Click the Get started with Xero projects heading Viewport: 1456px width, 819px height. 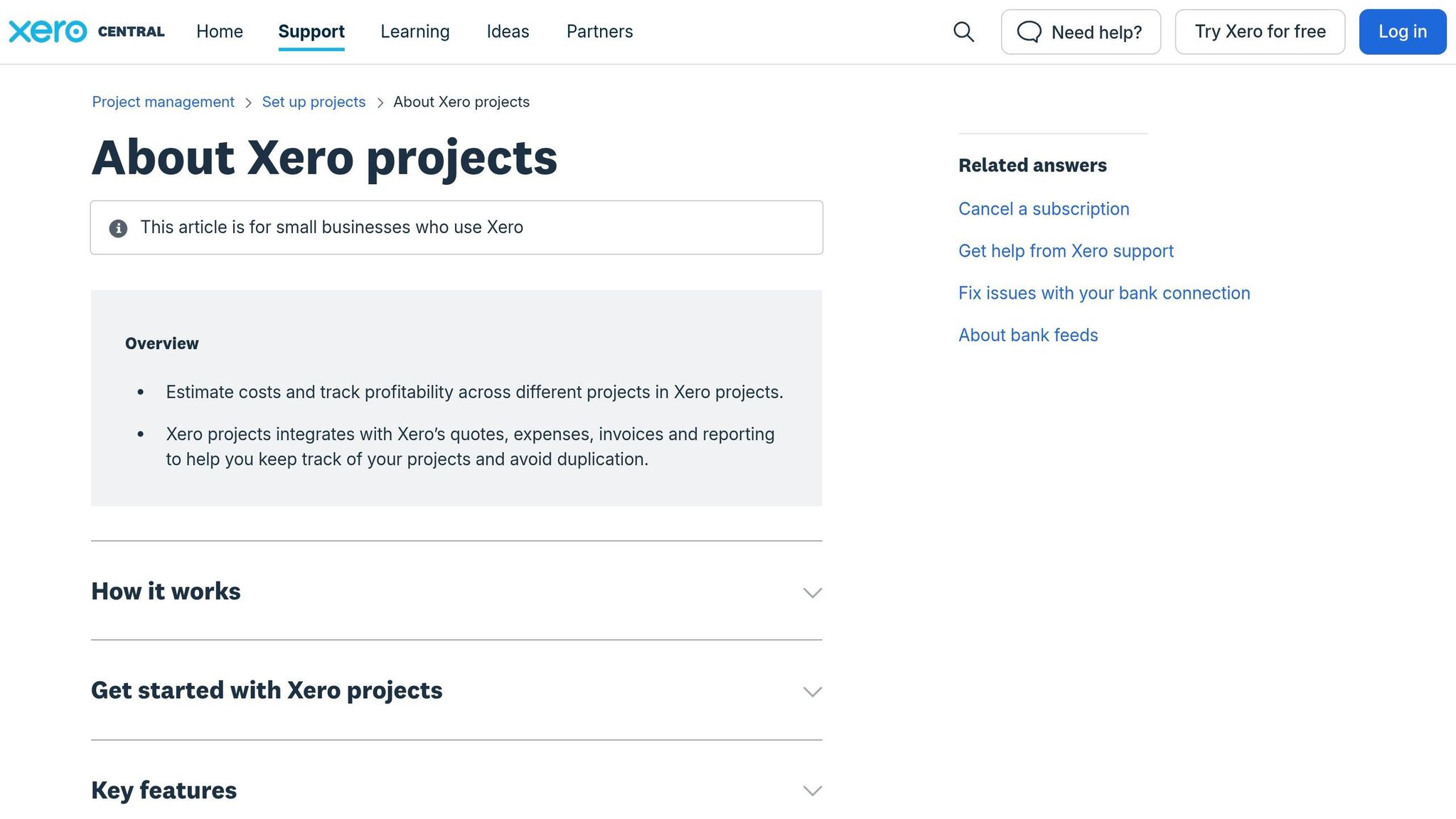267,691
